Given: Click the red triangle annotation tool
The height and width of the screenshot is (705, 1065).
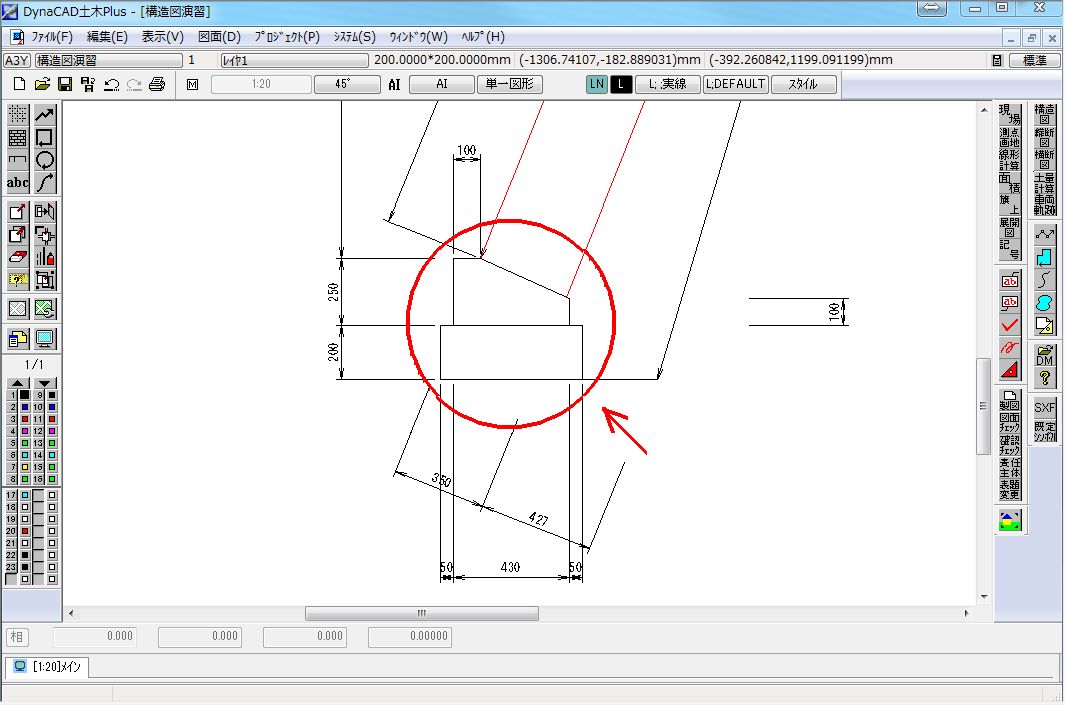Looking at the screenshot, I should pos(1010,370).
